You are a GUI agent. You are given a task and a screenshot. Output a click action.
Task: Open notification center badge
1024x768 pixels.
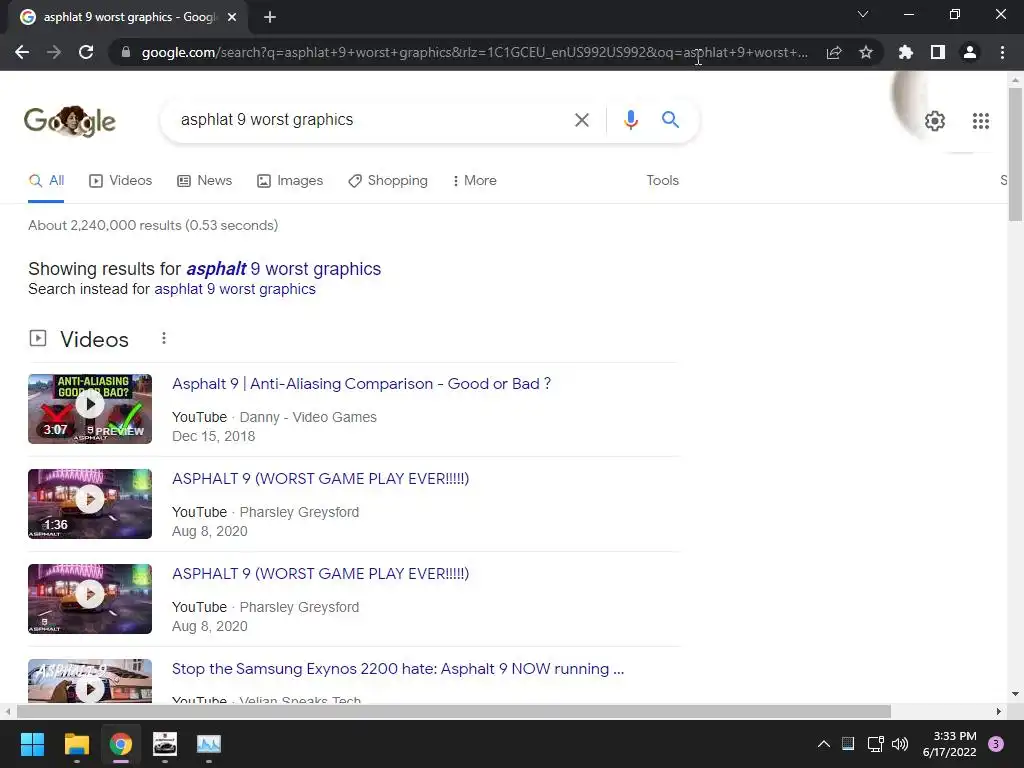[x=996, y=744]
